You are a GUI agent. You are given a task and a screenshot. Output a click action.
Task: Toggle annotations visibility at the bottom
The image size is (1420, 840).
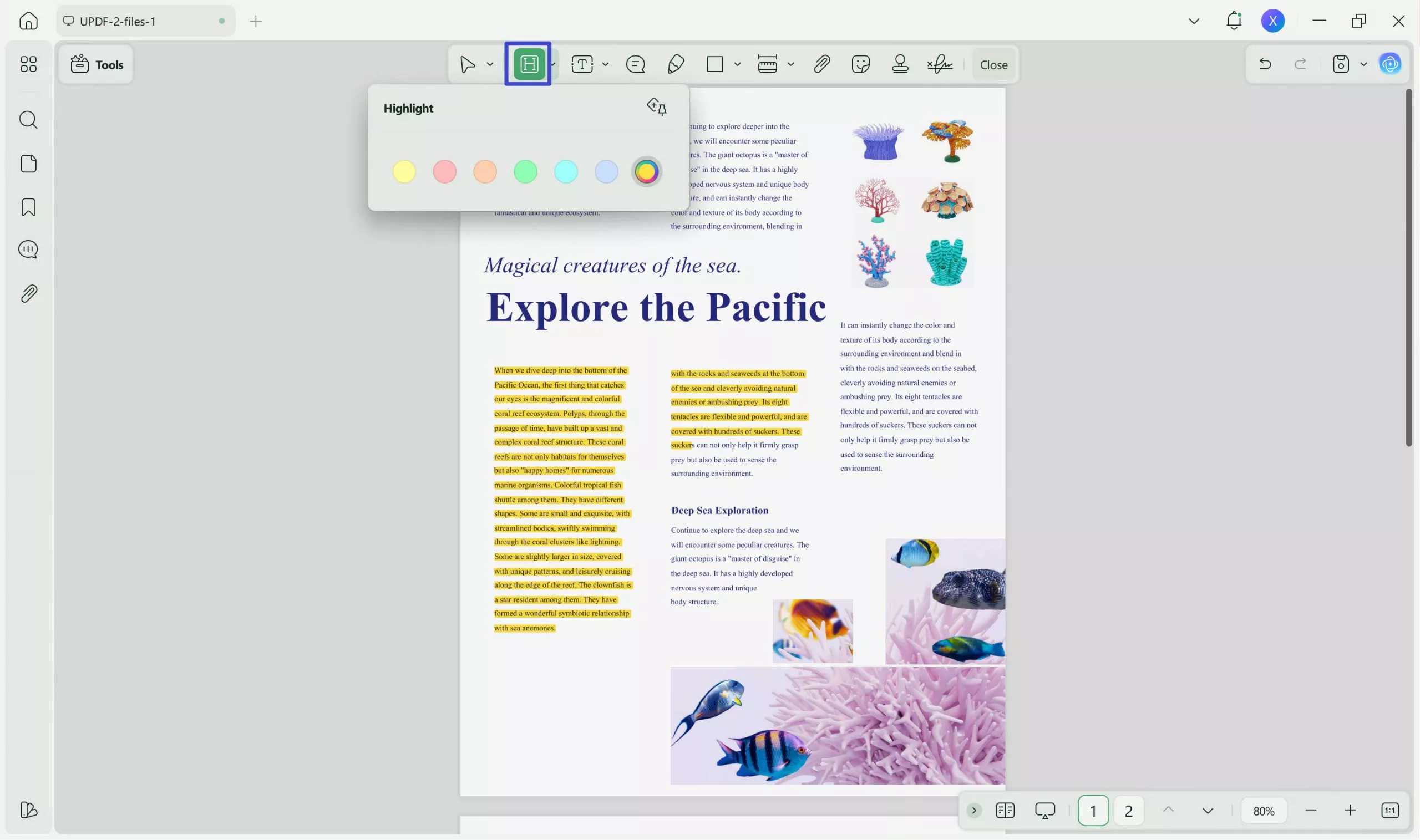pyautogui.click(x=1044, y=810)
